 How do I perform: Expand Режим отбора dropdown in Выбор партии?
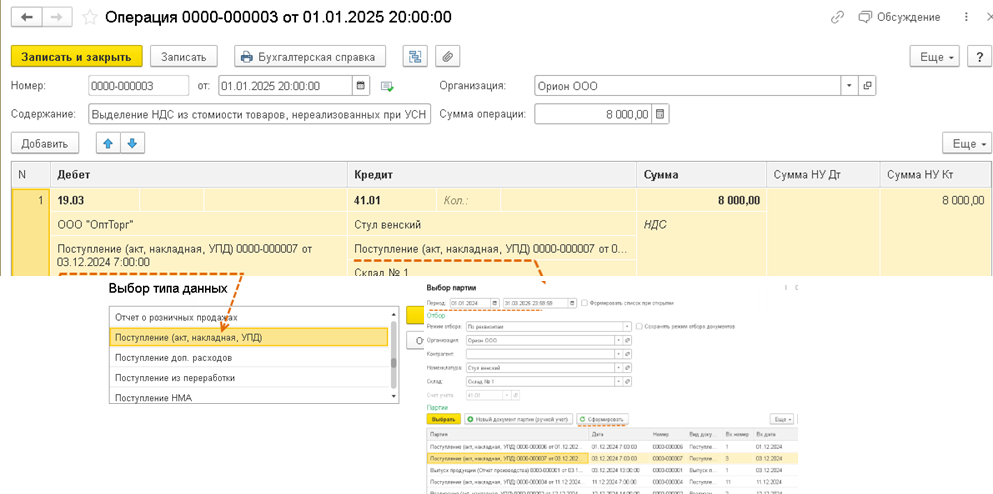(x=628, y=326)
